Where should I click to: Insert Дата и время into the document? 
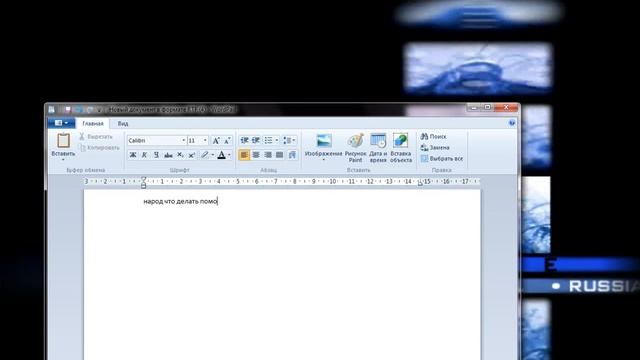click(378, 147)
